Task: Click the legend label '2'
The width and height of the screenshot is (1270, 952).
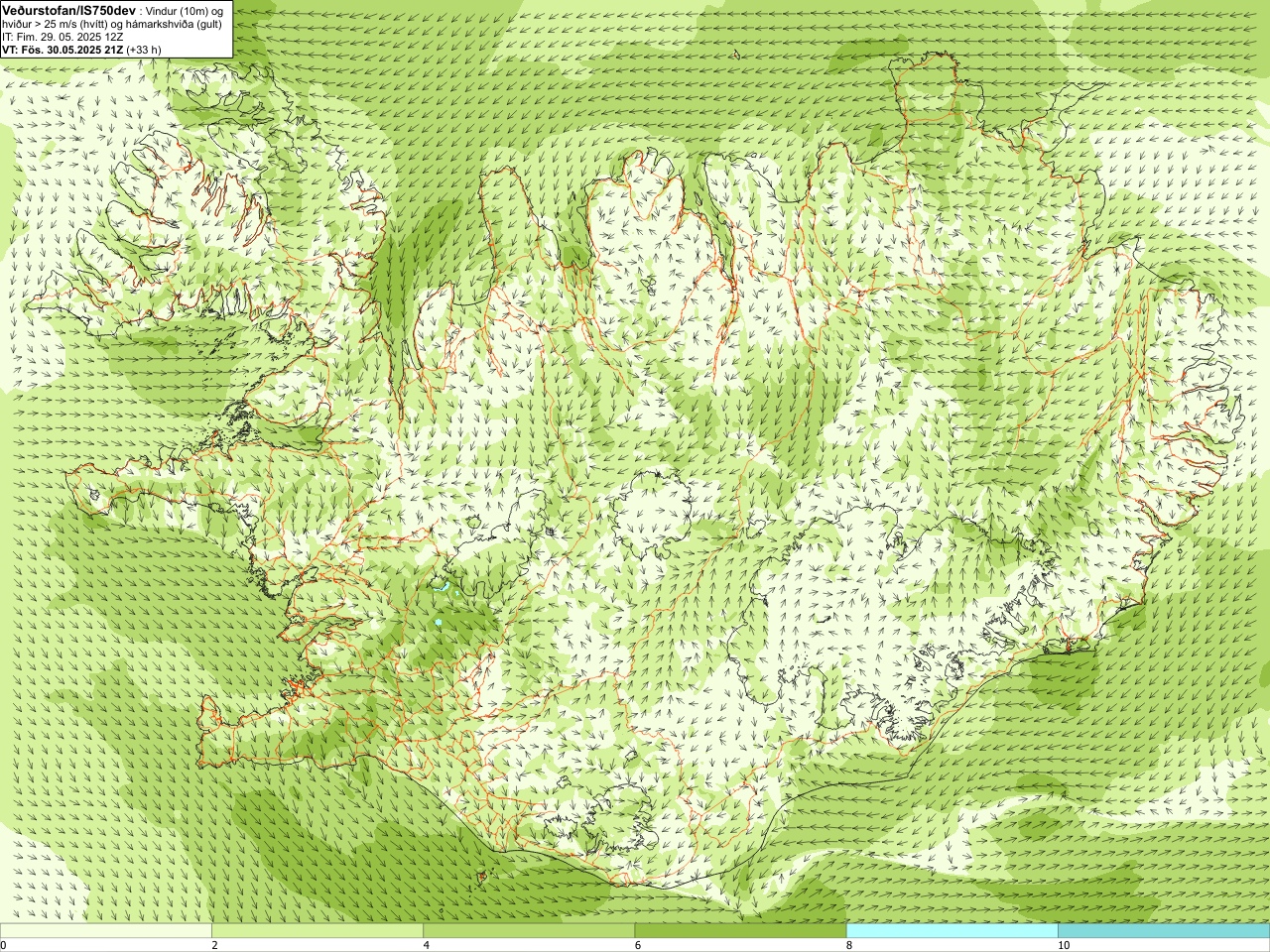Action: click(x=215, y=945)
